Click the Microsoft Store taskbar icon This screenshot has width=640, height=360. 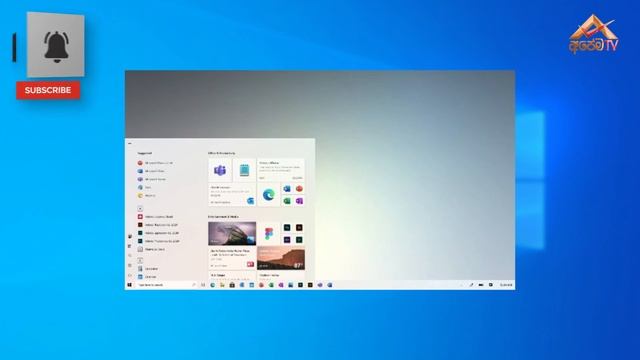point(232,285)
